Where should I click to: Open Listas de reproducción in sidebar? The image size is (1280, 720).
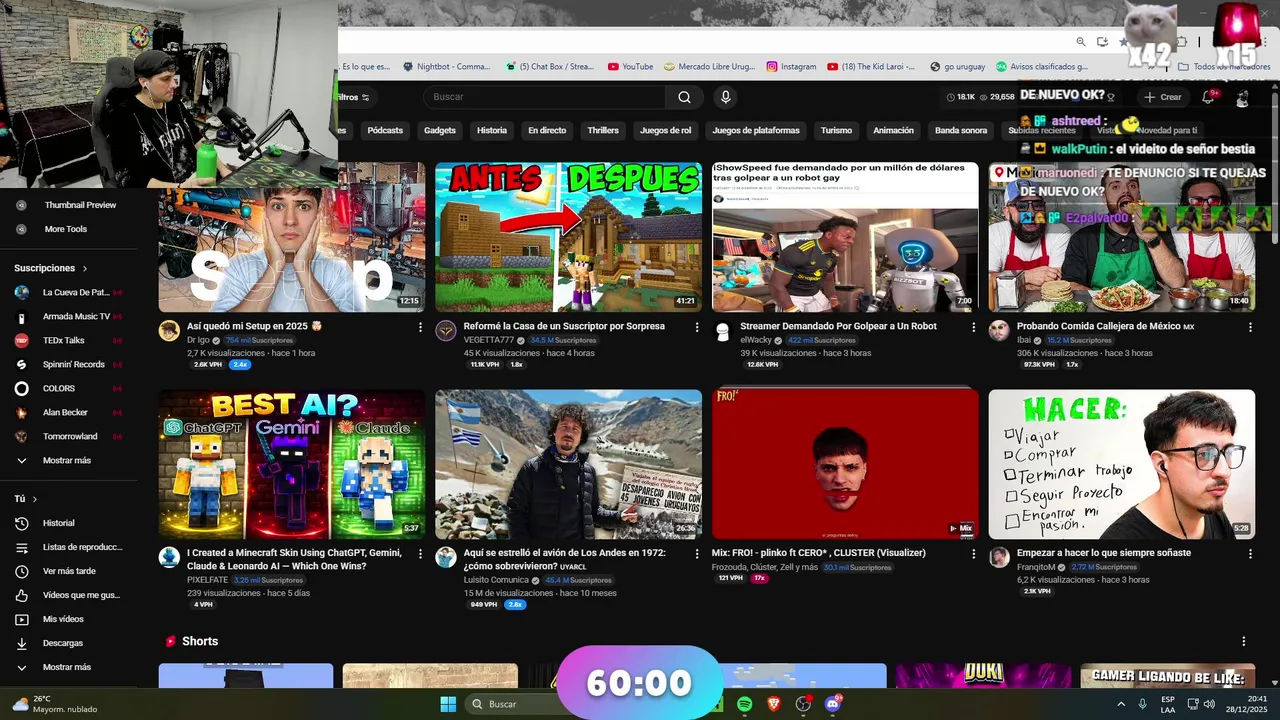[x=69, y=547]
